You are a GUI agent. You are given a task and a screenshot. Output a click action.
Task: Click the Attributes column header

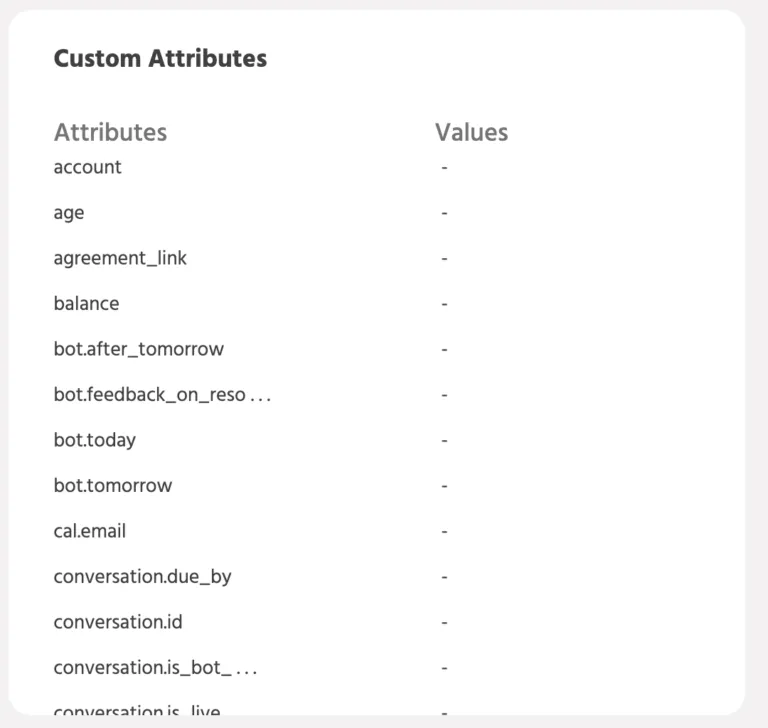[110, 132]
